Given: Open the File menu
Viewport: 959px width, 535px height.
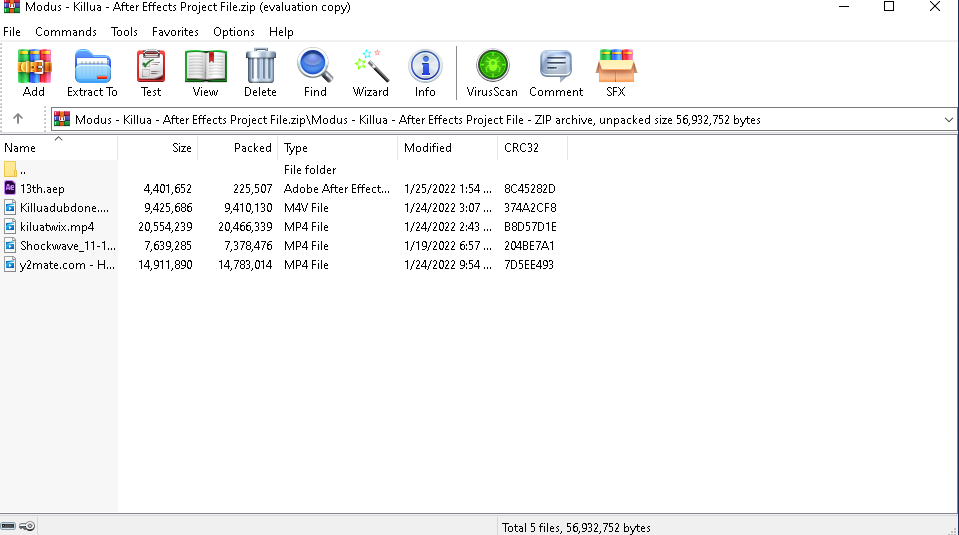Looking at the screenshot, I should (12, 32).
